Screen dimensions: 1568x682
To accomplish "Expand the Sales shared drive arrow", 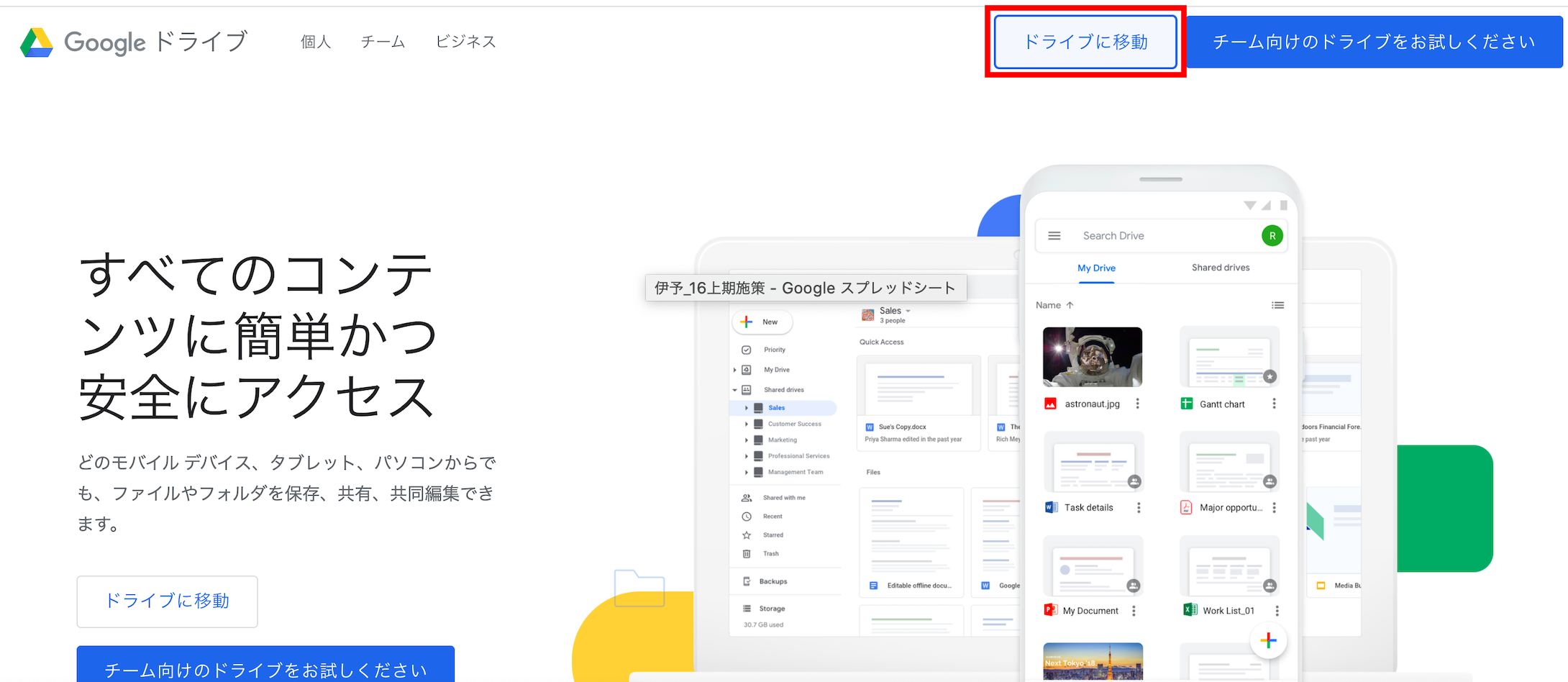I will click(x=746, y=408).
